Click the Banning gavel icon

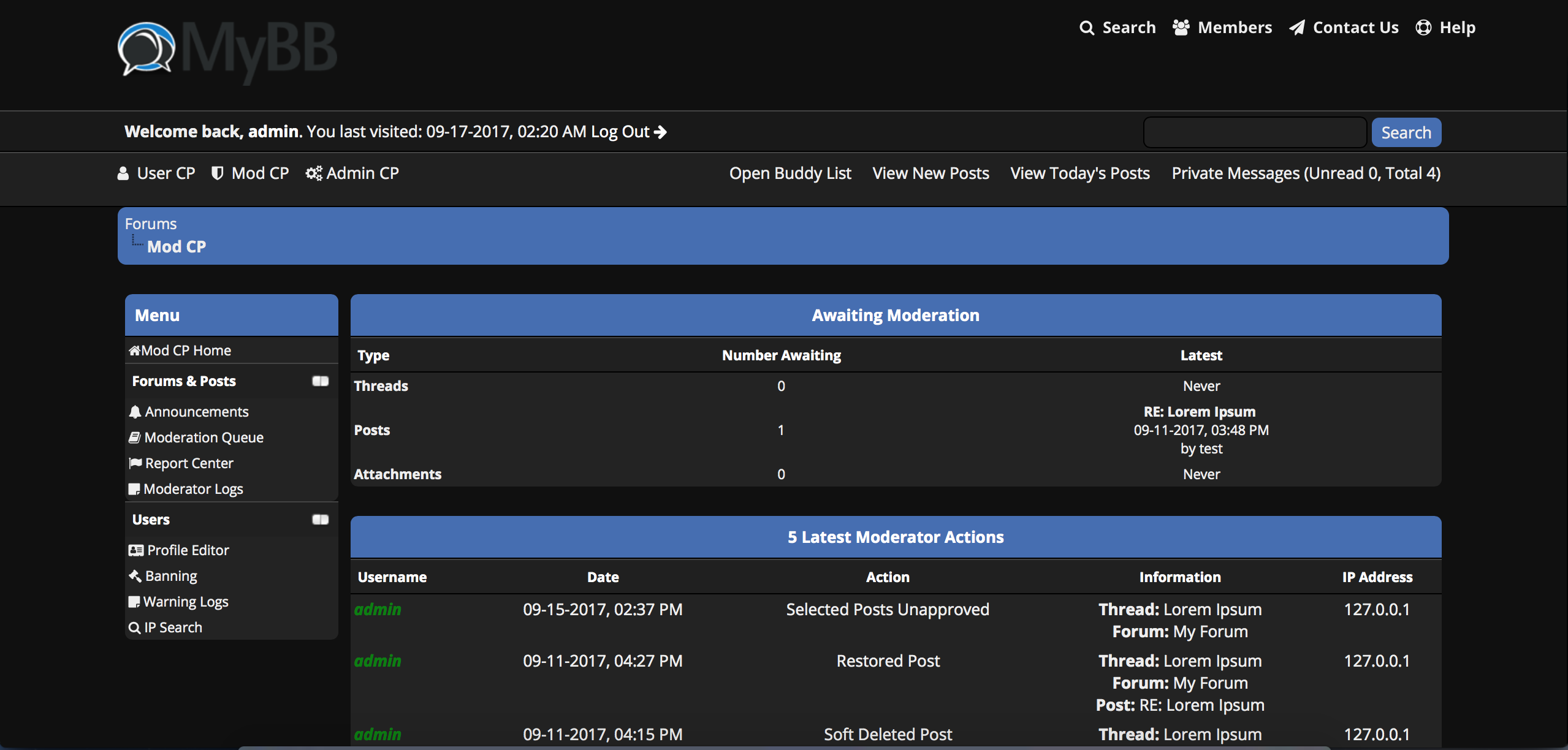point(135,576)
